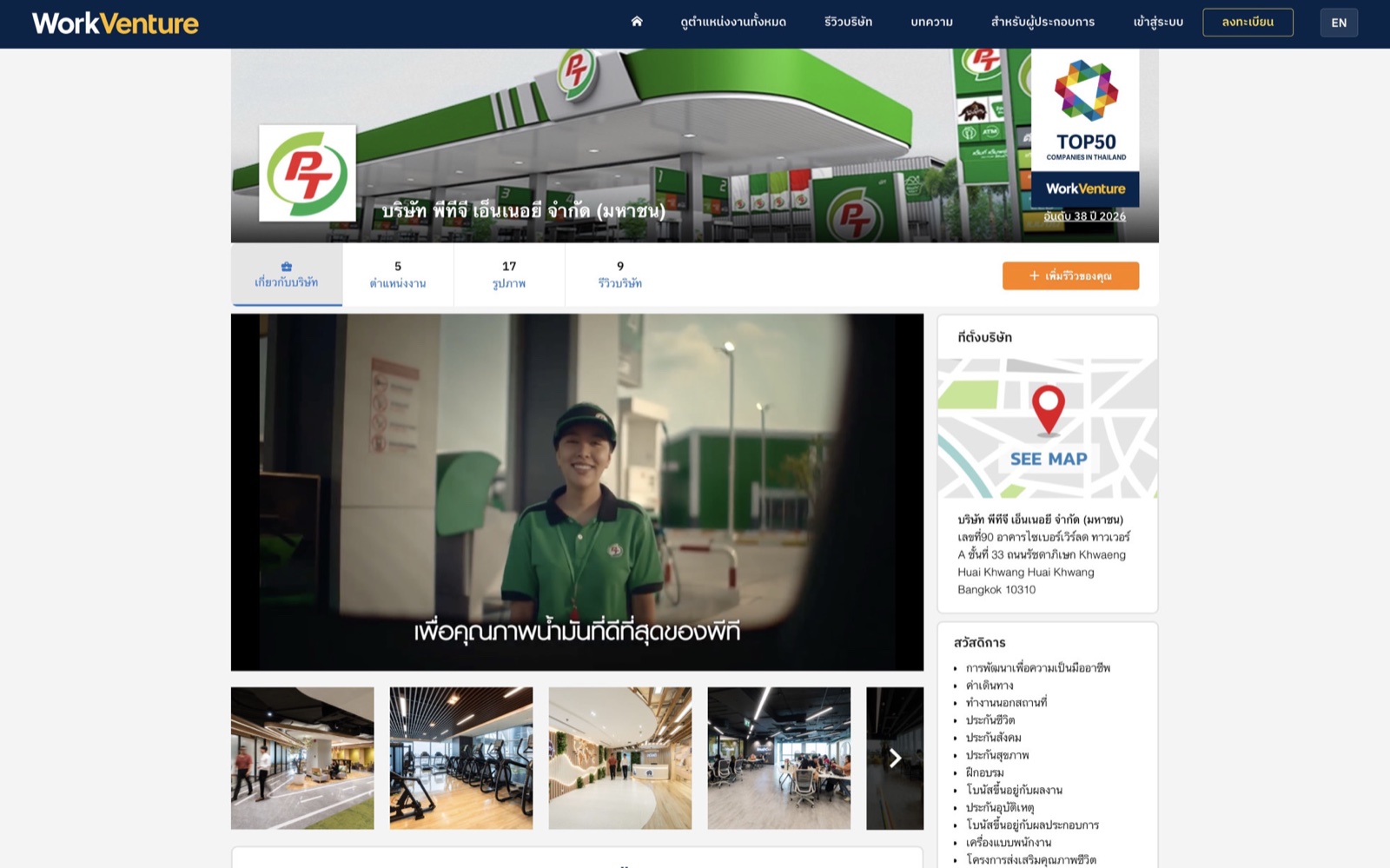Viewport: 1390px width, 868px height.
Task: Click the home icon in the navbar
Action: (637, 22)
